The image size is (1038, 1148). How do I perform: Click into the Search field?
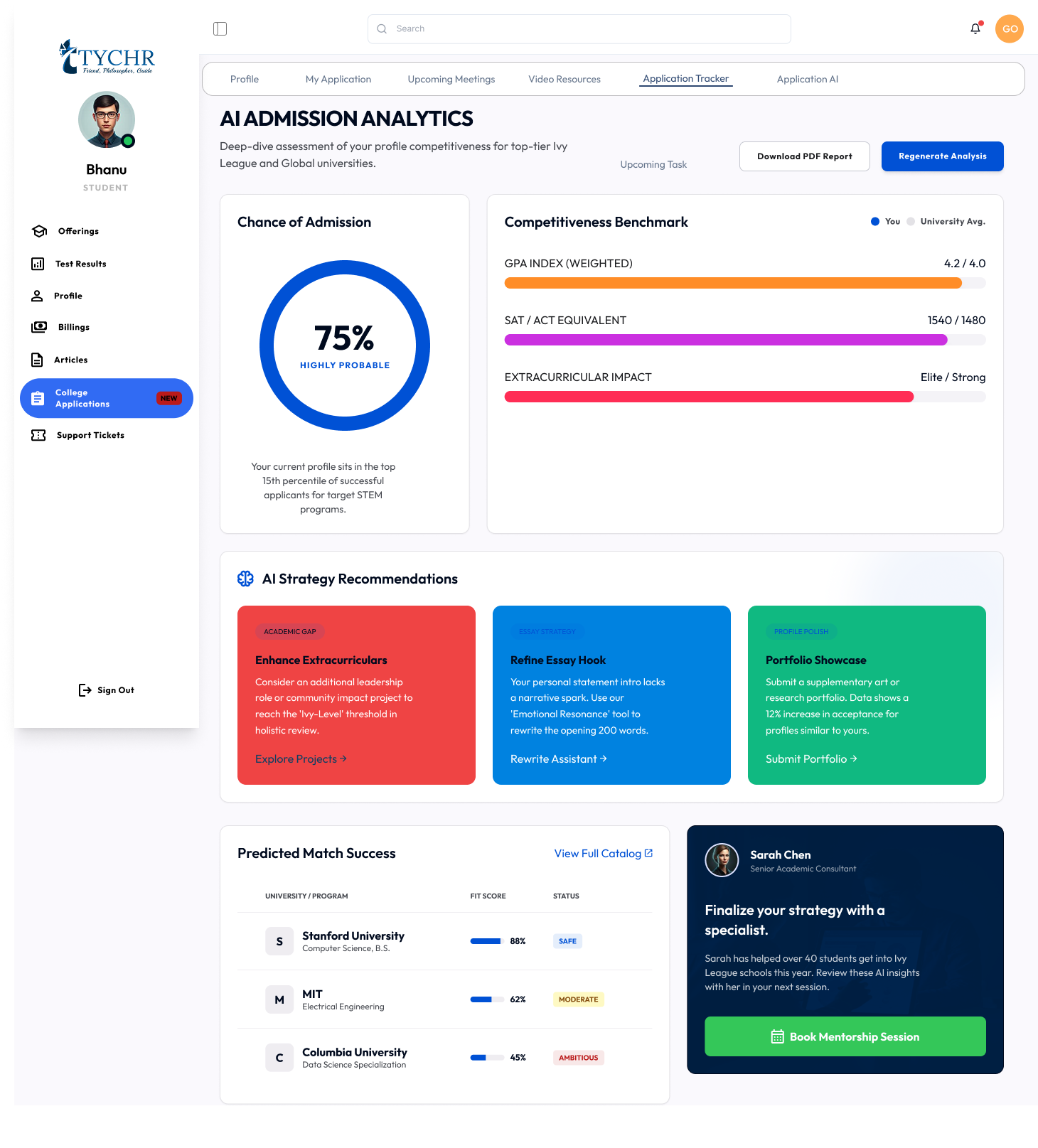[x=579, y=29]
